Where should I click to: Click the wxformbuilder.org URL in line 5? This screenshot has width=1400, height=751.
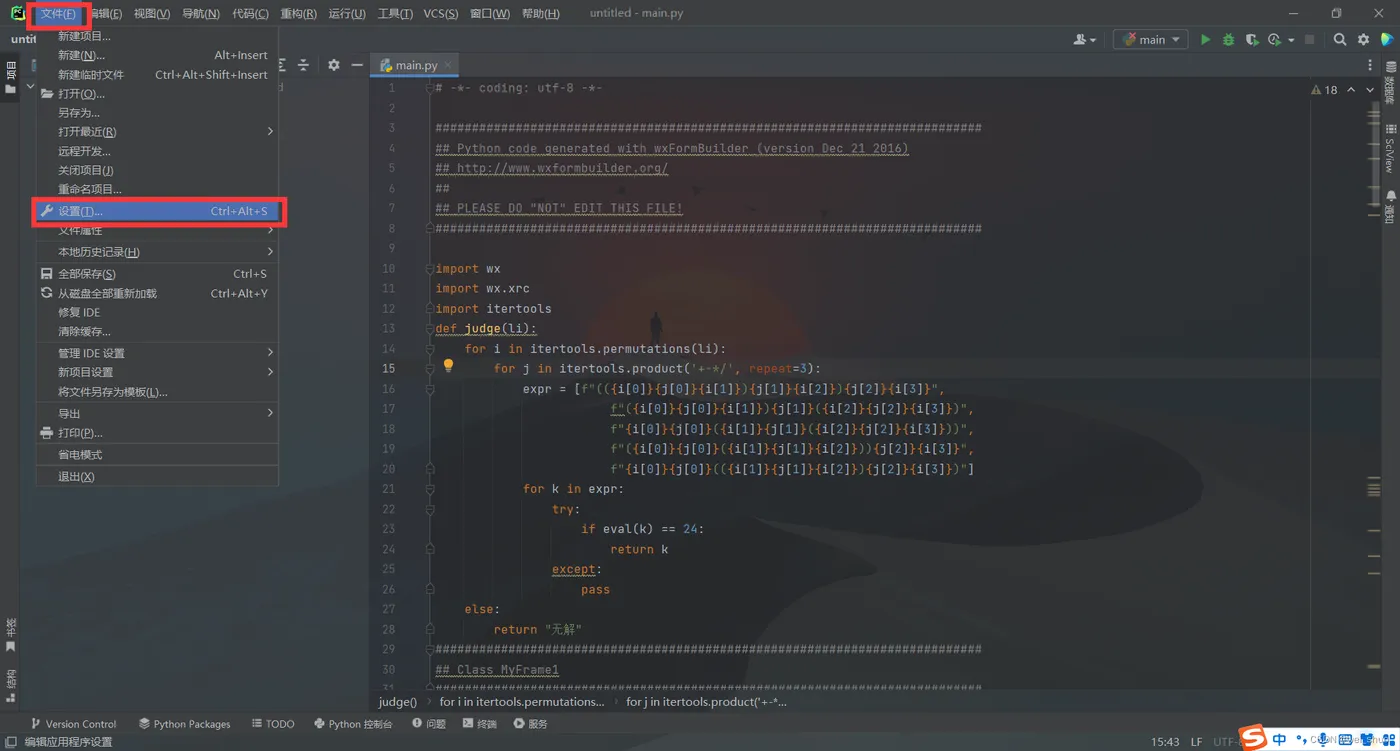[563, 168]
